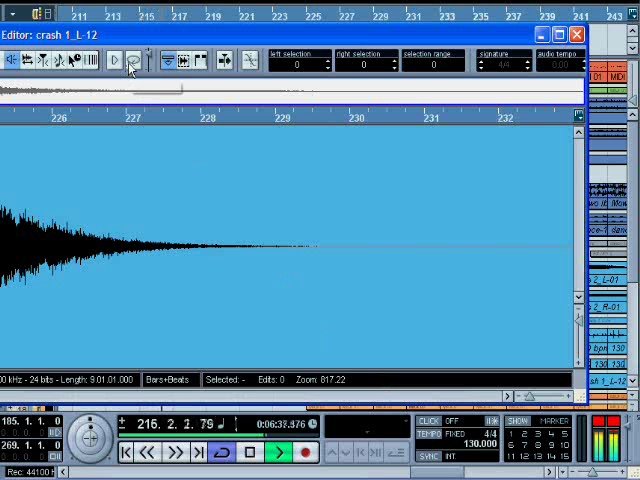Select the Hitpoint Edit tool
This screenshot has width=640, height=480.
(x=43, y=60)
